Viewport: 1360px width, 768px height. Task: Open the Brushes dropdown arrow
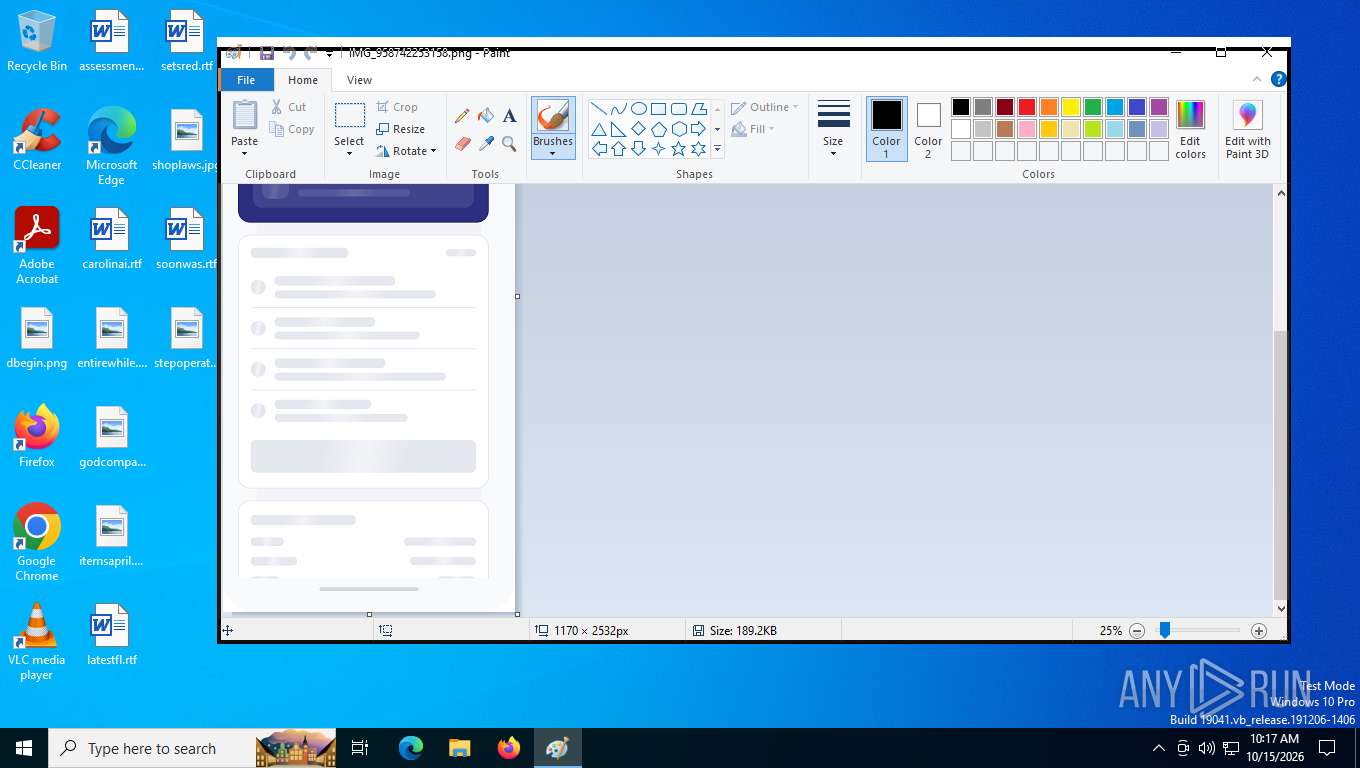click(553, 154)
